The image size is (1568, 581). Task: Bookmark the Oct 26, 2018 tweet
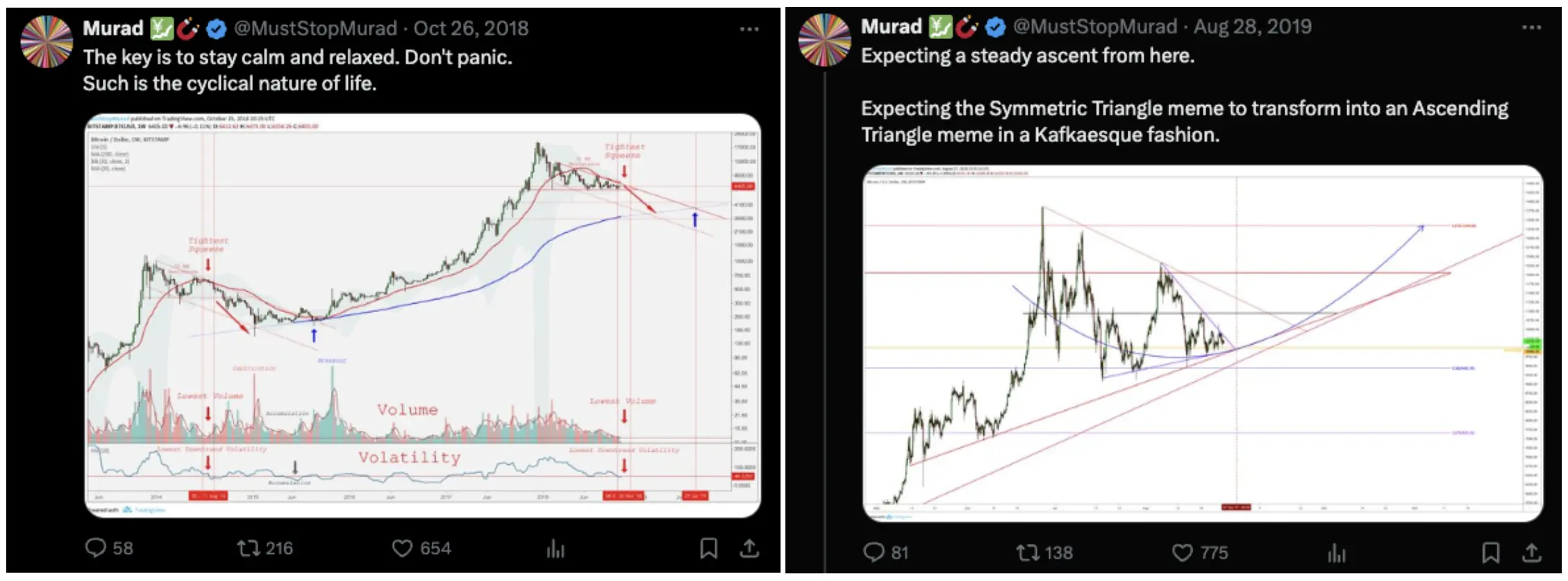[708, 548]
